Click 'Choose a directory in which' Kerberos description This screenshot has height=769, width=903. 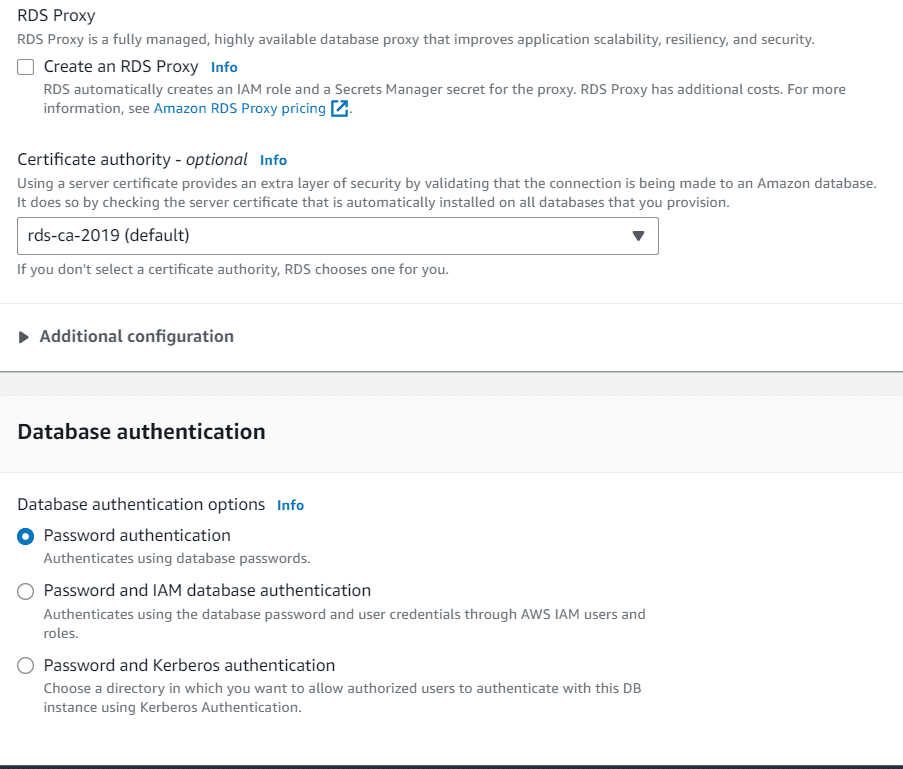coord(343,698)
